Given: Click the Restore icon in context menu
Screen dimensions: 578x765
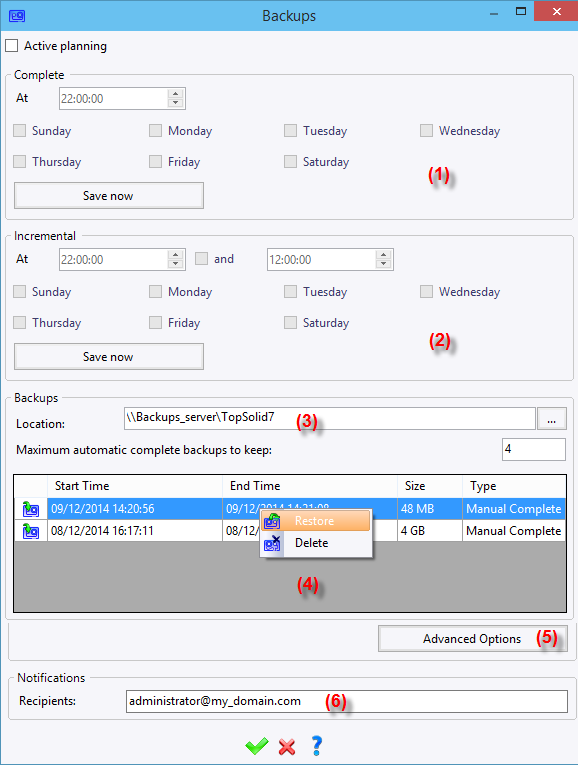Looking at the screenshot, I should [x=272, y=521].
